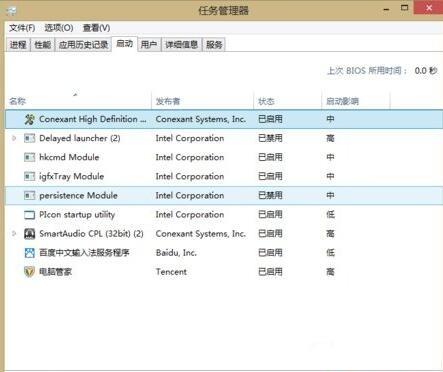The image size is (443, 372).
Task: Switch to the 应用历史记录 tab
Action: (x=83, y=45)
